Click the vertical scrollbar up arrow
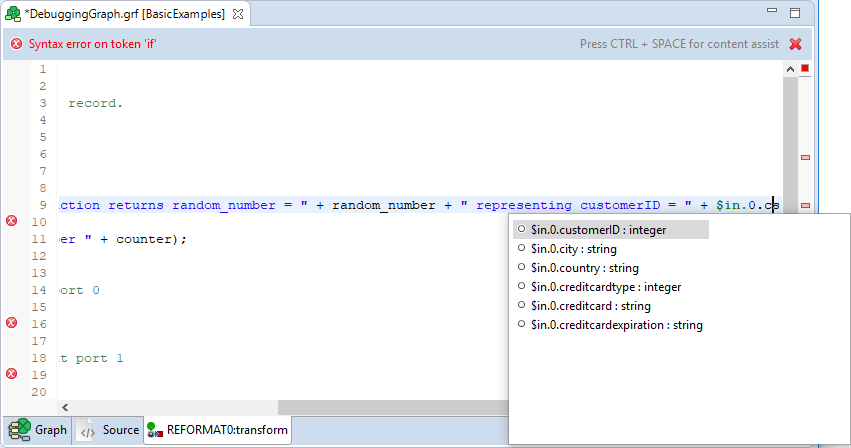 pos(790,69)
